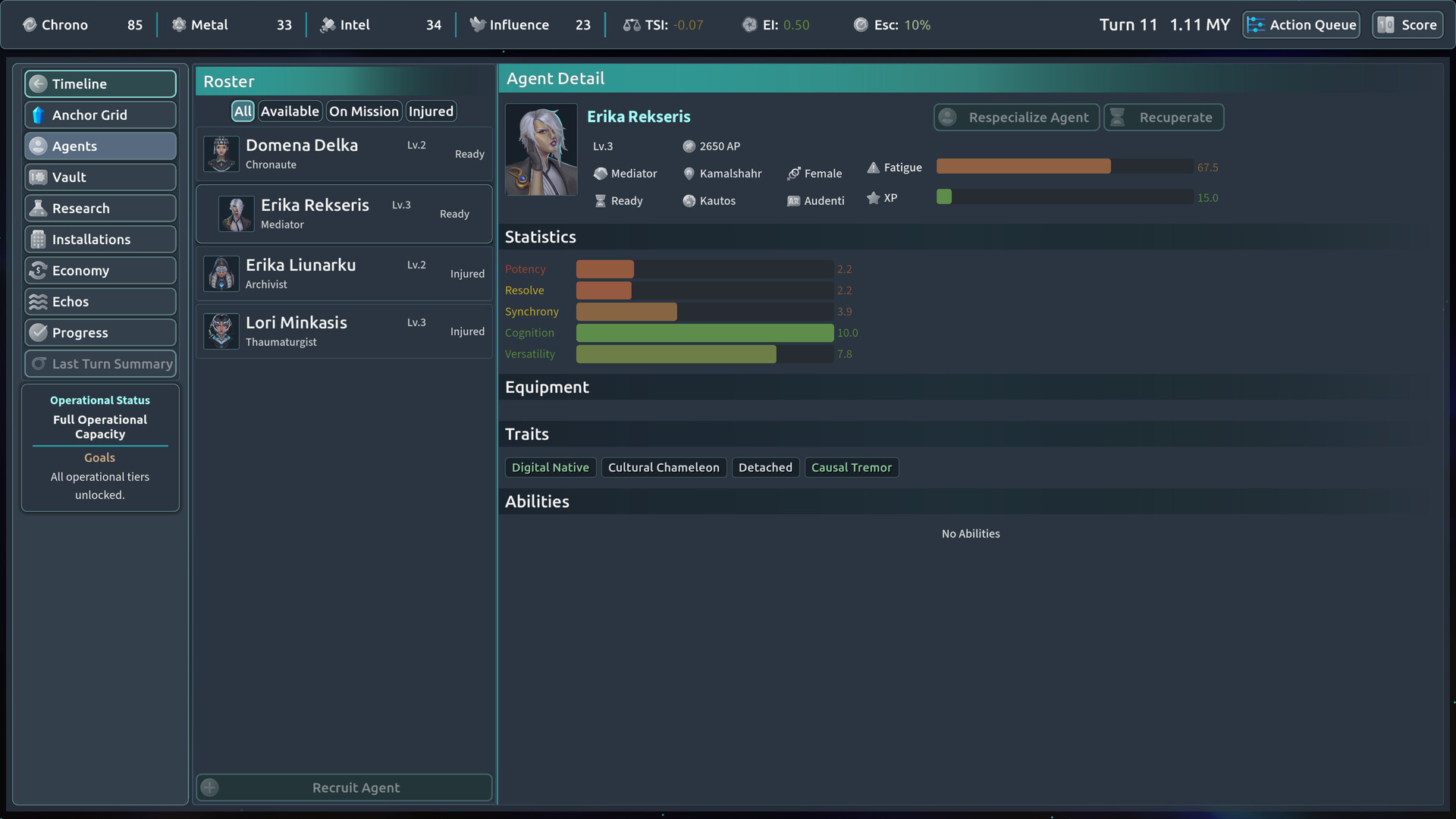Screen dimensions: 1456x819
Task: Click the 2650 AP icon
Action: tap(689, 146)
